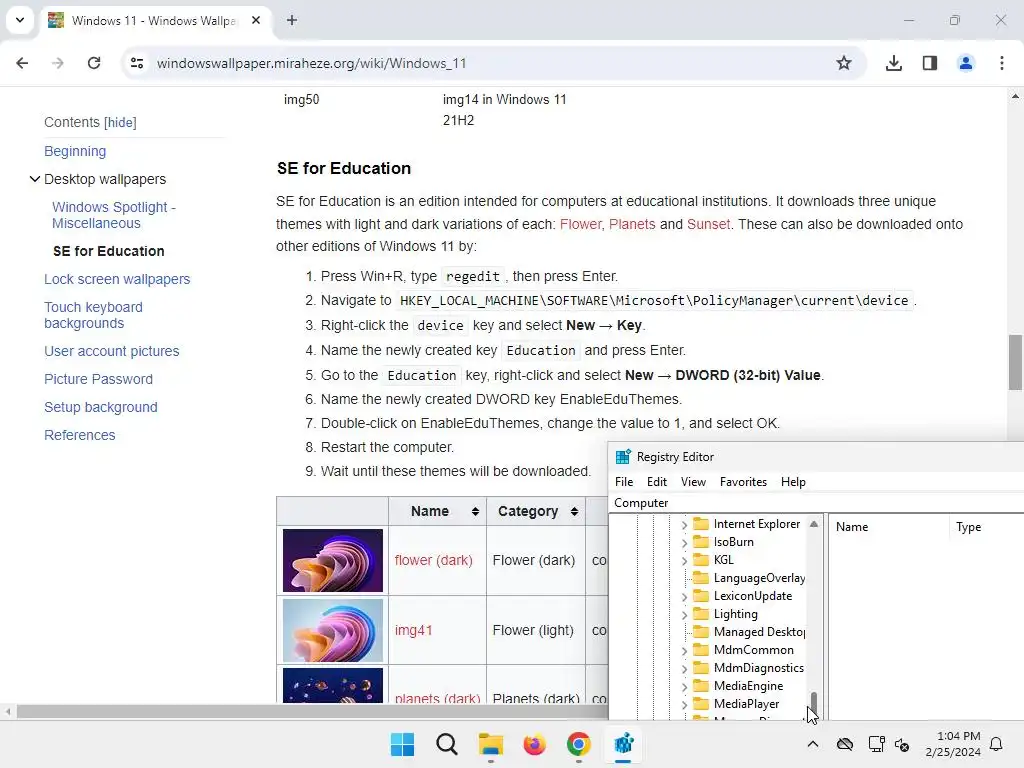Open Registry Editor Edit menu
Image resolution: width=1024 pixels, height=768 pixels.
tap(656, 481)
